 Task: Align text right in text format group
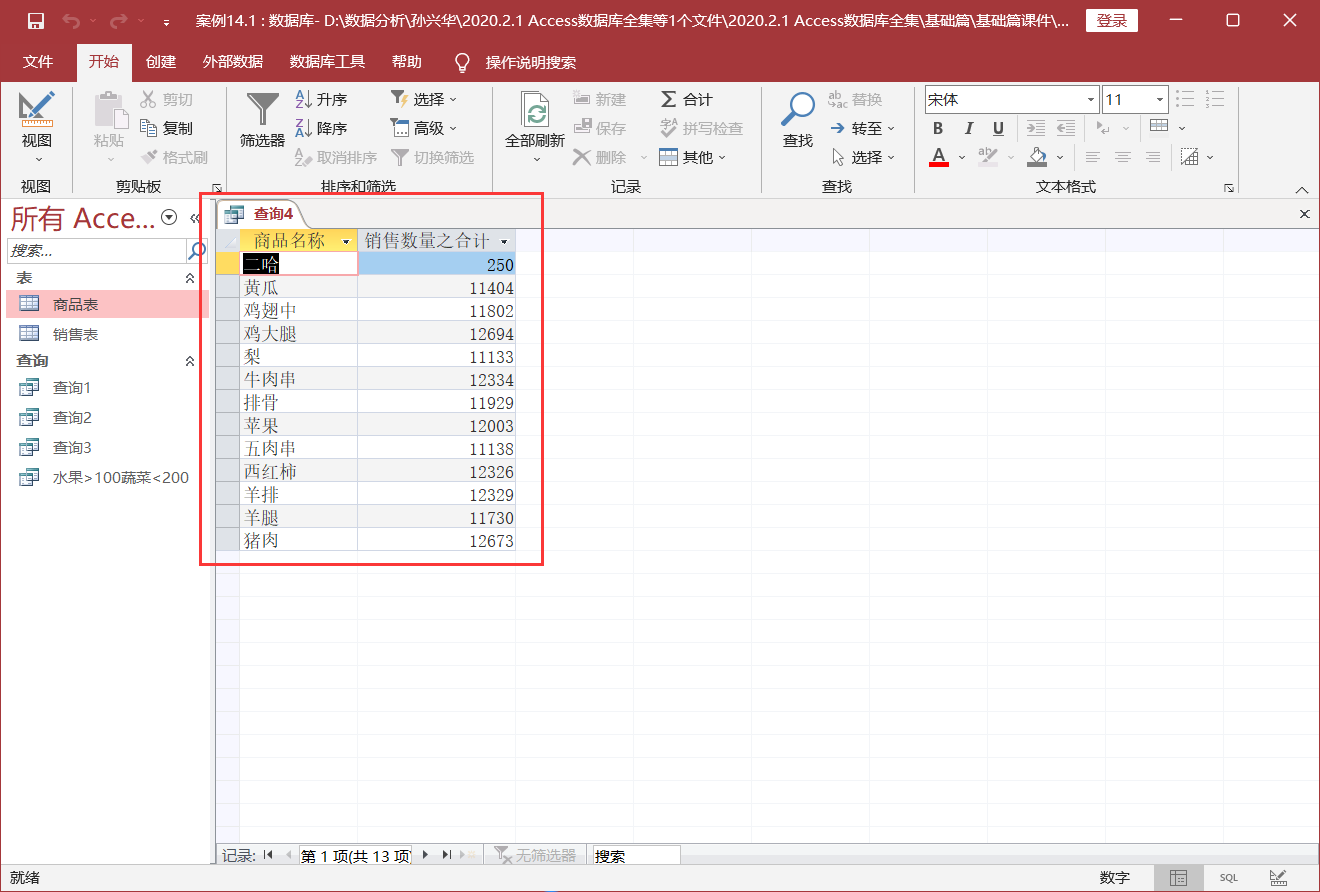tap(1153, 157)
